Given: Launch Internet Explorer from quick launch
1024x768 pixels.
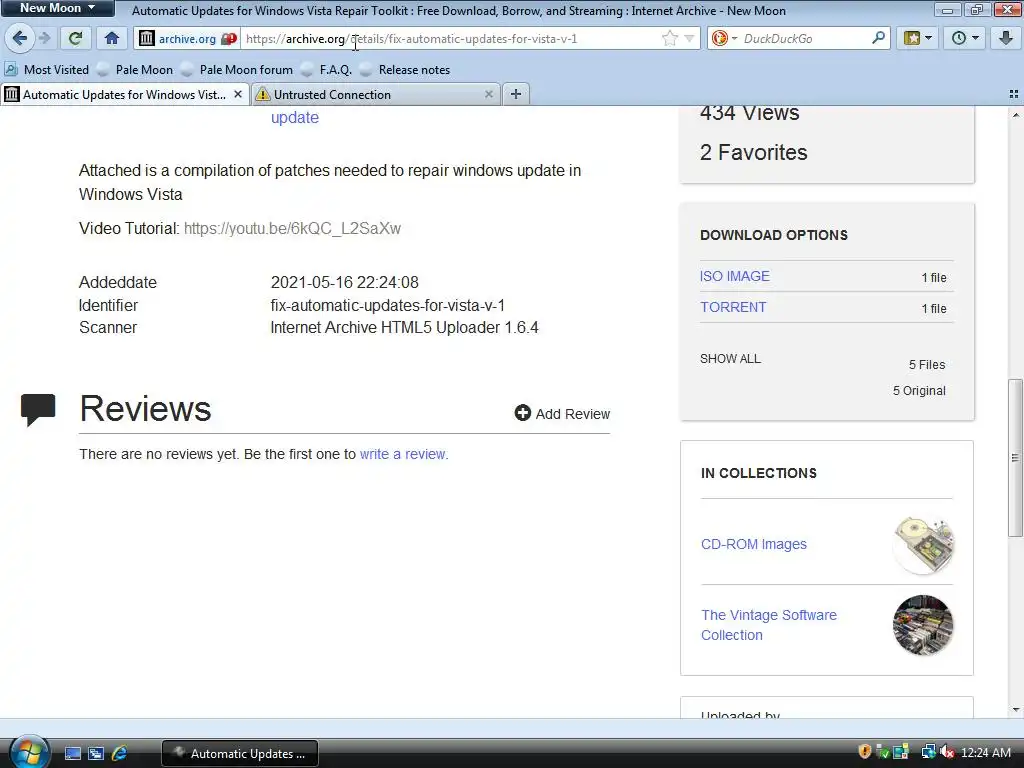Looking at the screenshot, I should tap(119, 754).
